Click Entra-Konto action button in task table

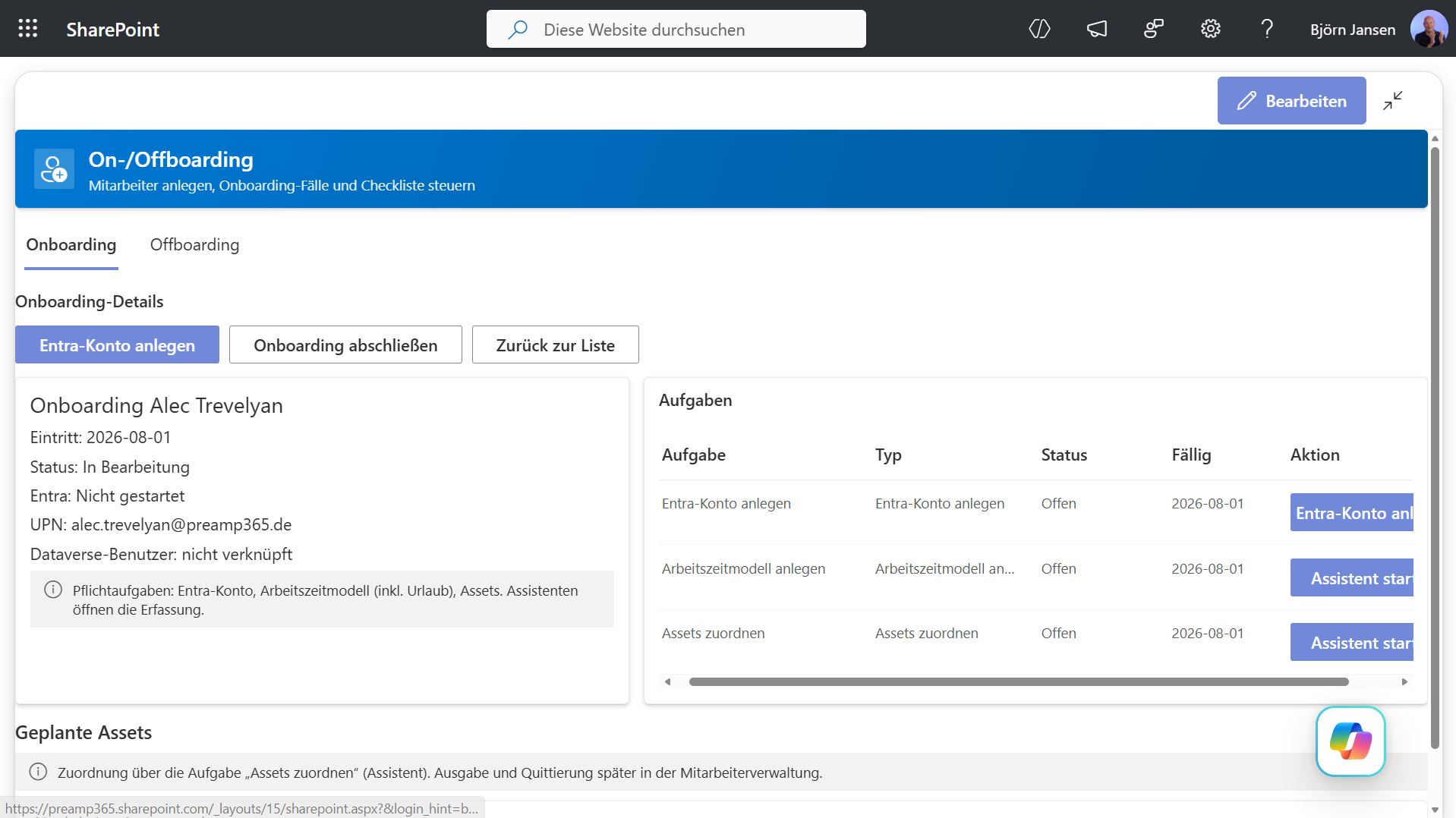pyautogui.click(x=1352, y=513)
